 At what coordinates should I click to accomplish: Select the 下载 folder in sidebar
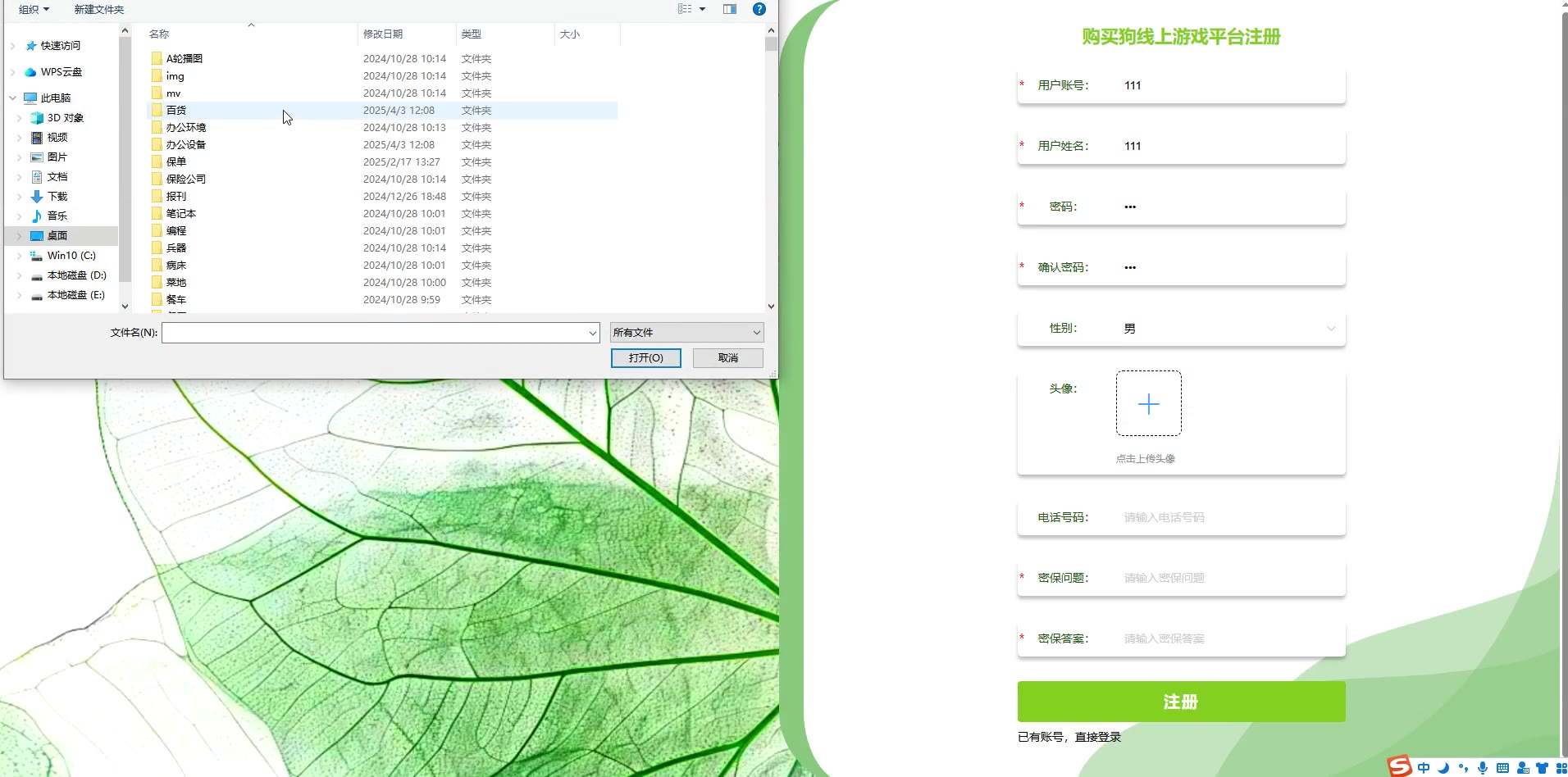pyautogui.click(x=57, y=197)
